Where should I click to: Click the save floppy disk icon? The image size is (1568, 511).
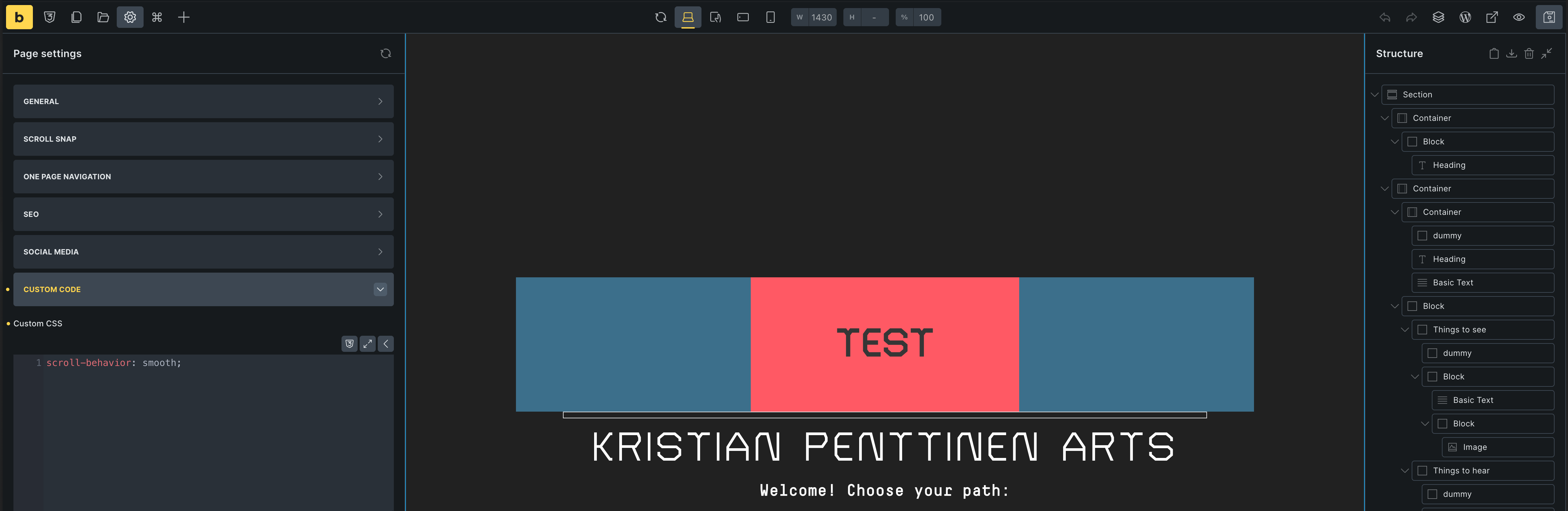click(1549, 17)
